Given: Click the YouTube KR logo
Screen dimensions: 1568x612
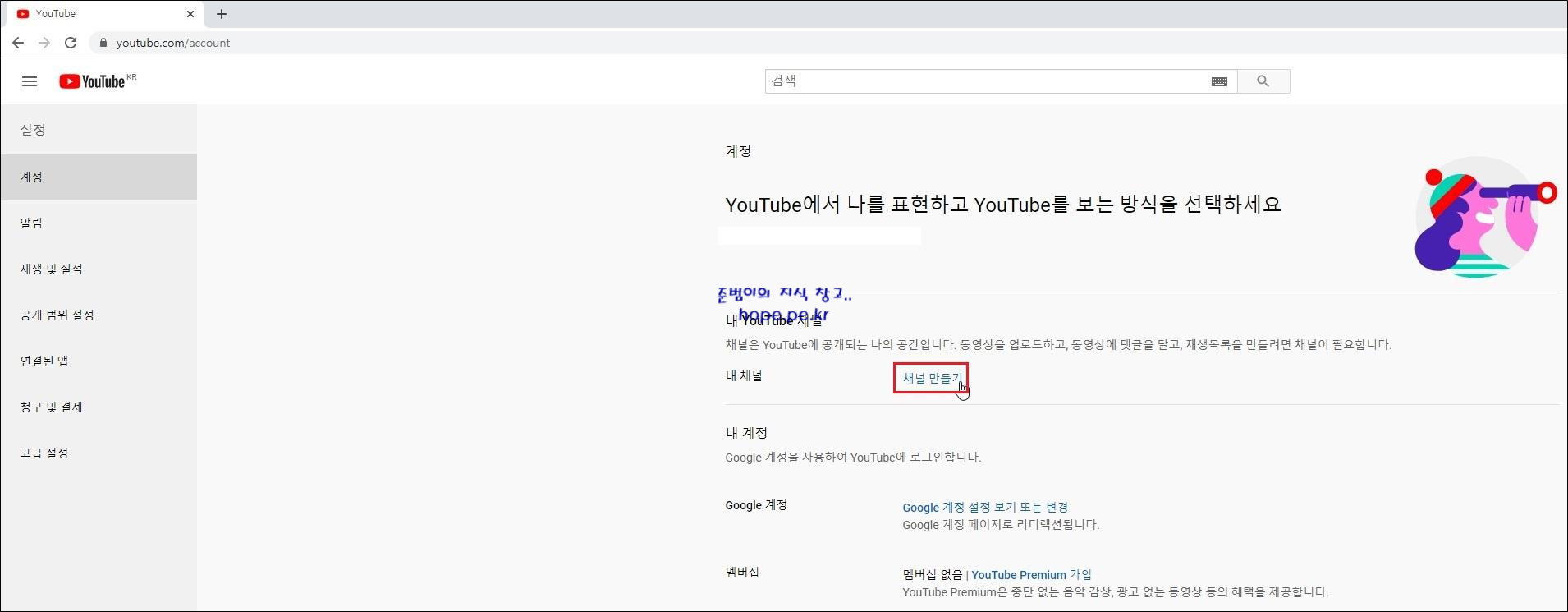Looking at the screenshot, I should click(x=98, y=81).
